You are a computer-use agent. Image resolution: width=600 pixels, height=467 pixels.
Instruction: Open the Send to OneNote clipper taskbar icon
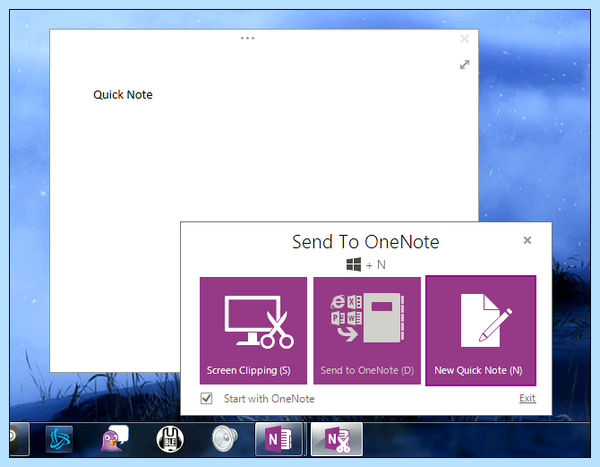[337, 439]
